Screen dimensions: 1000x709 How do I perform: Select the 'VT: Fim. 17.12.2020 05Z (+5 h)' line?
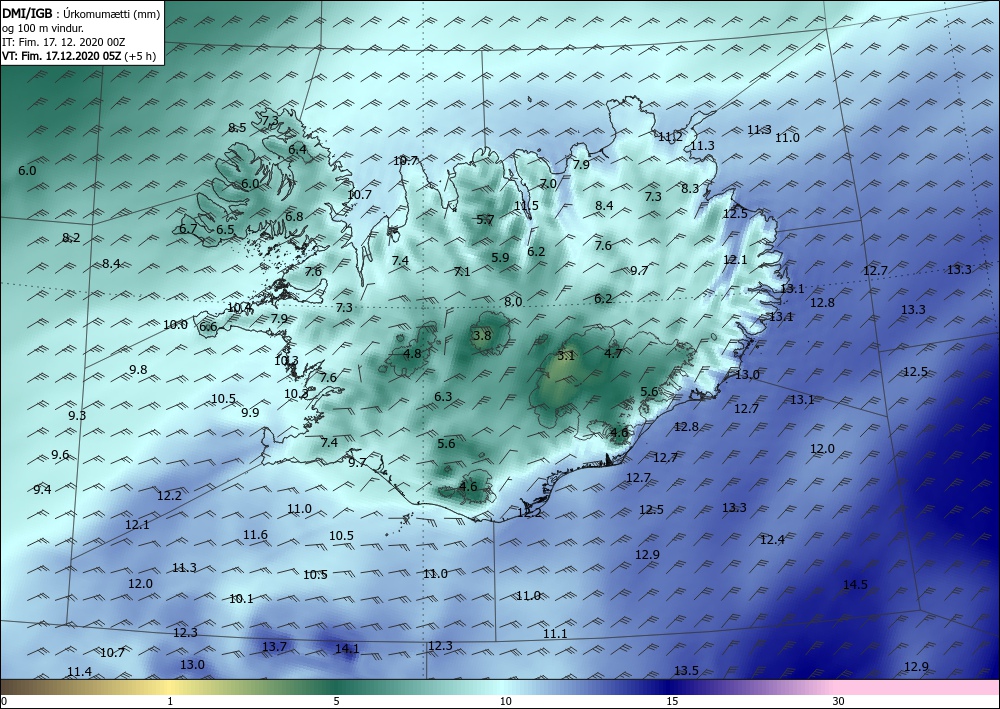(x=79, y=55)
